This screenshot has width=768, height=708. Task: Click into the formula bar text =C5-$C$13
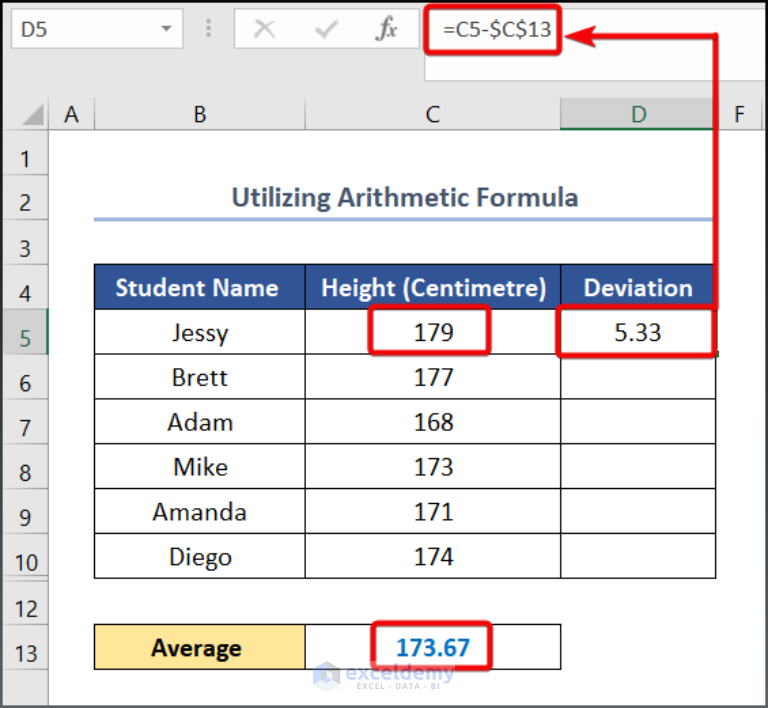point(497,29)
